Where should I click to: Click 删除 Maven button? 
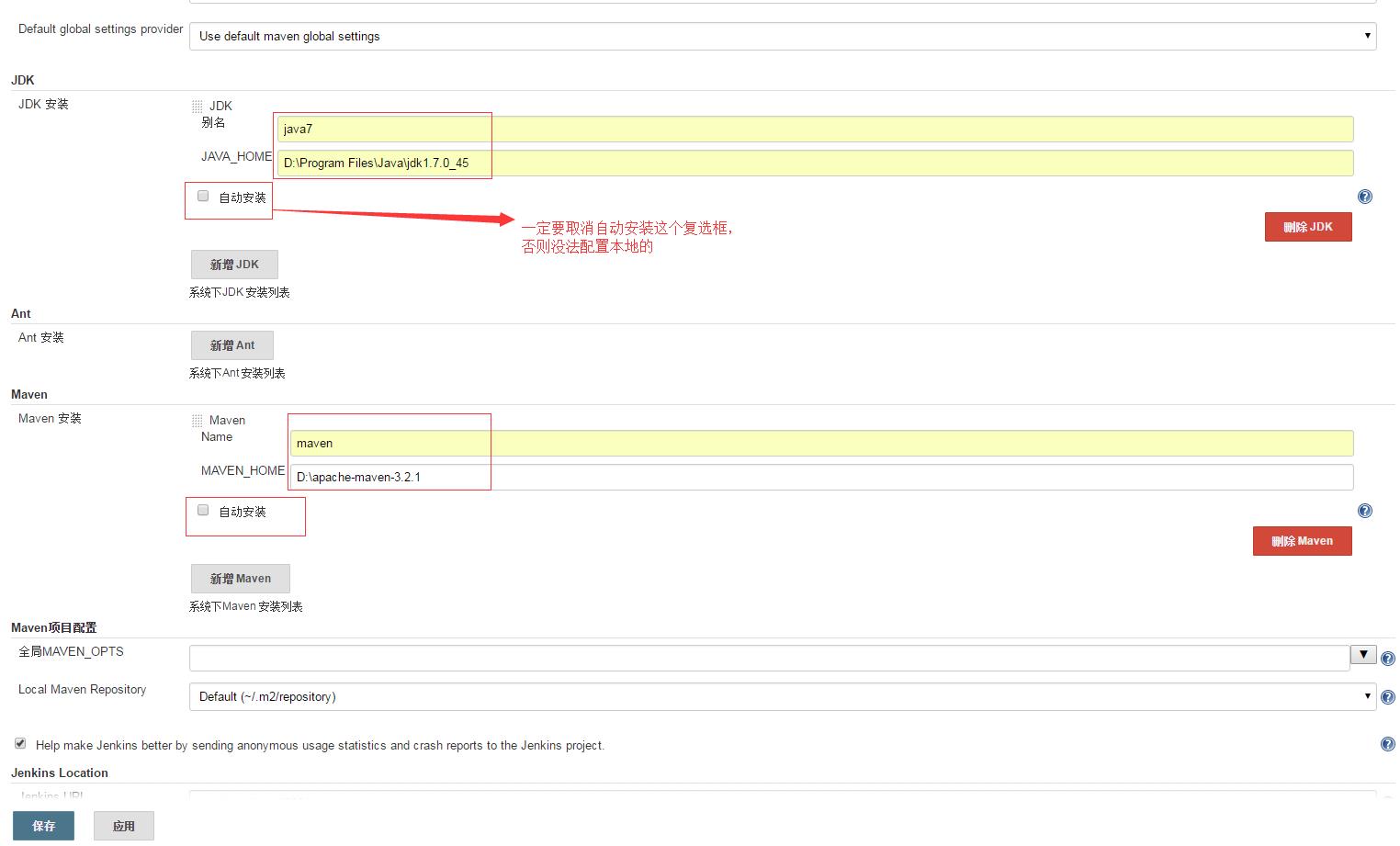tap(1303, 541)
